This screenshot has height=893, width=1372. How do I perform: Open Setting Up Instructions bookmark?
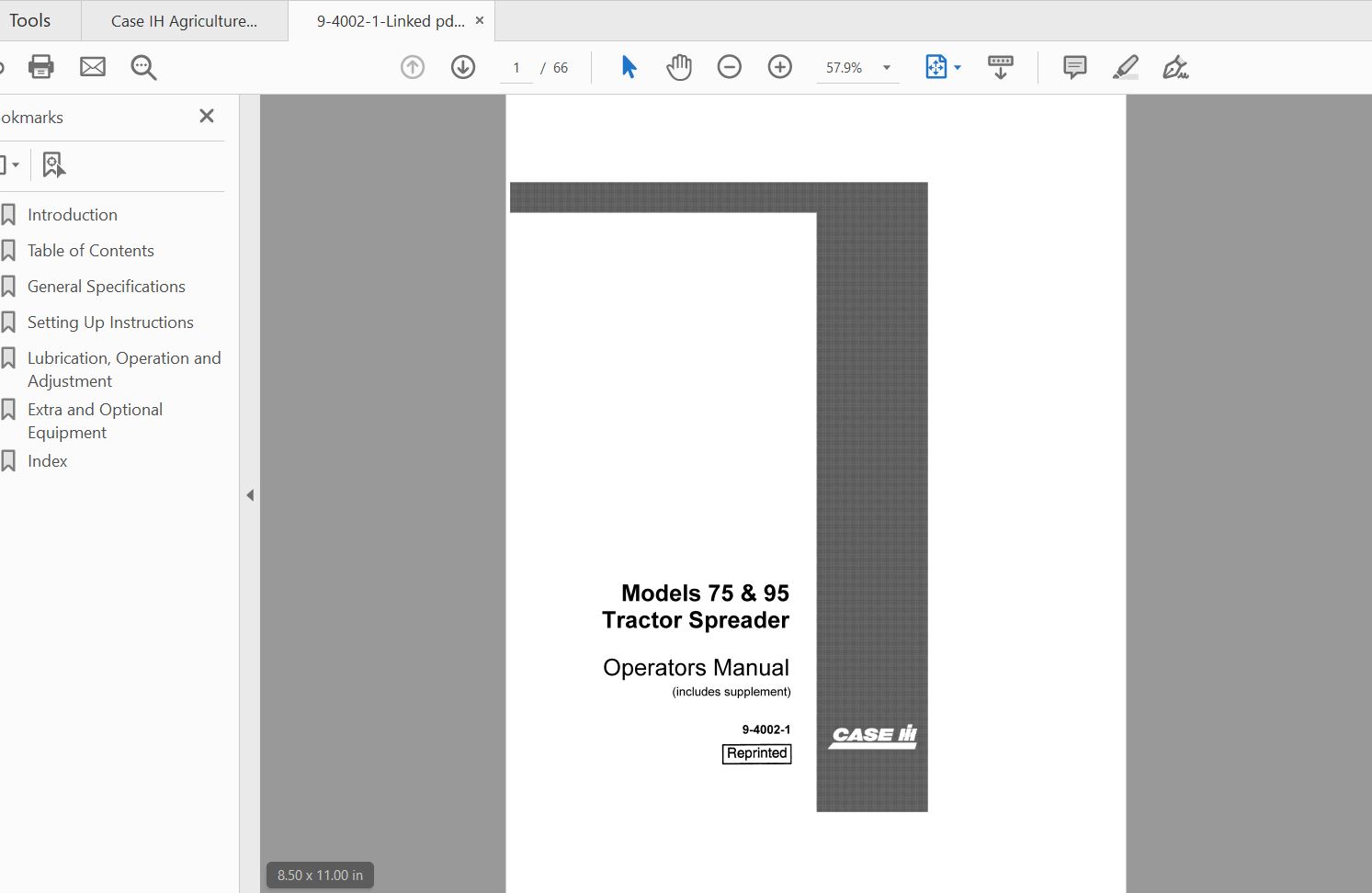[x=110, y=322]
